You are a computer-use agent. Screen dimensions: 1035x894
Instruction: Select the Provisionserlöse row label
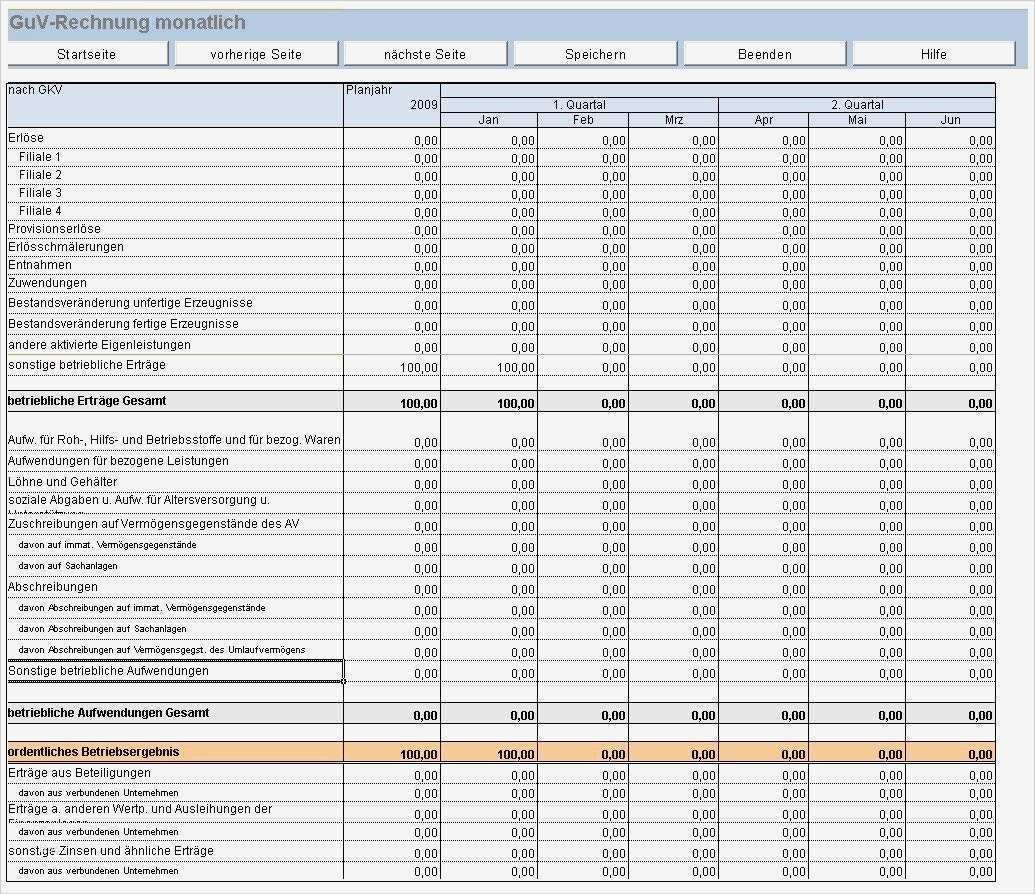pos(54,229)
